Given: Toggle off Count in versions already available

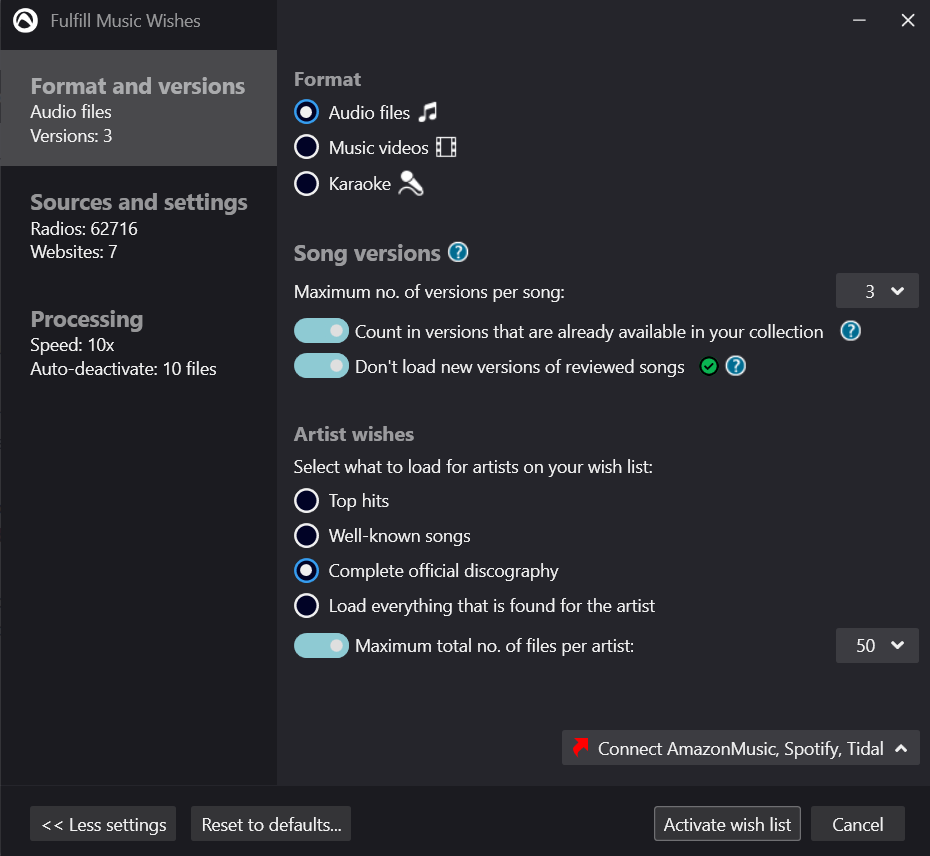Looking at the screenshot, I should (x=321, y=331).
